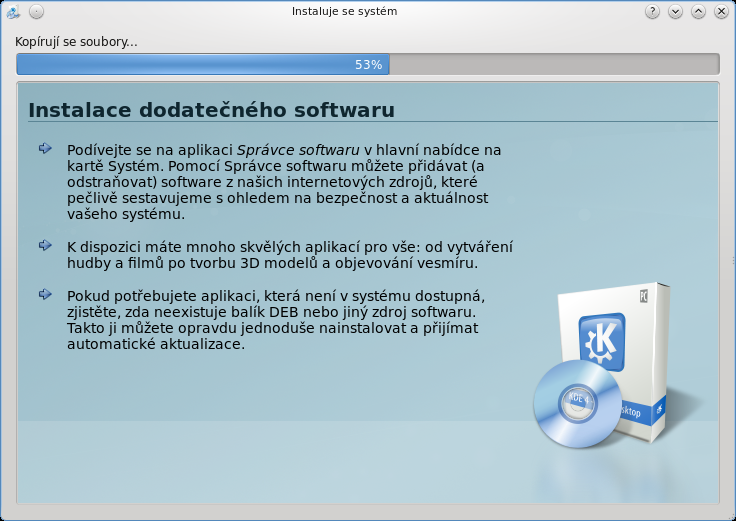
Task: Click the paragraph starting 'K dispozici máte mnoho'
Action: tap(290, 255)
